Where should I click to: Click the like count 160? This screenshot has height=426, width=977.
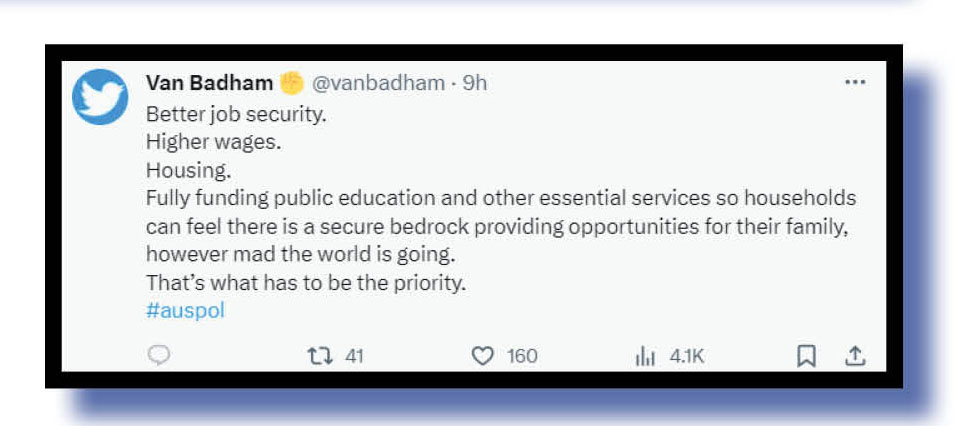521,355
